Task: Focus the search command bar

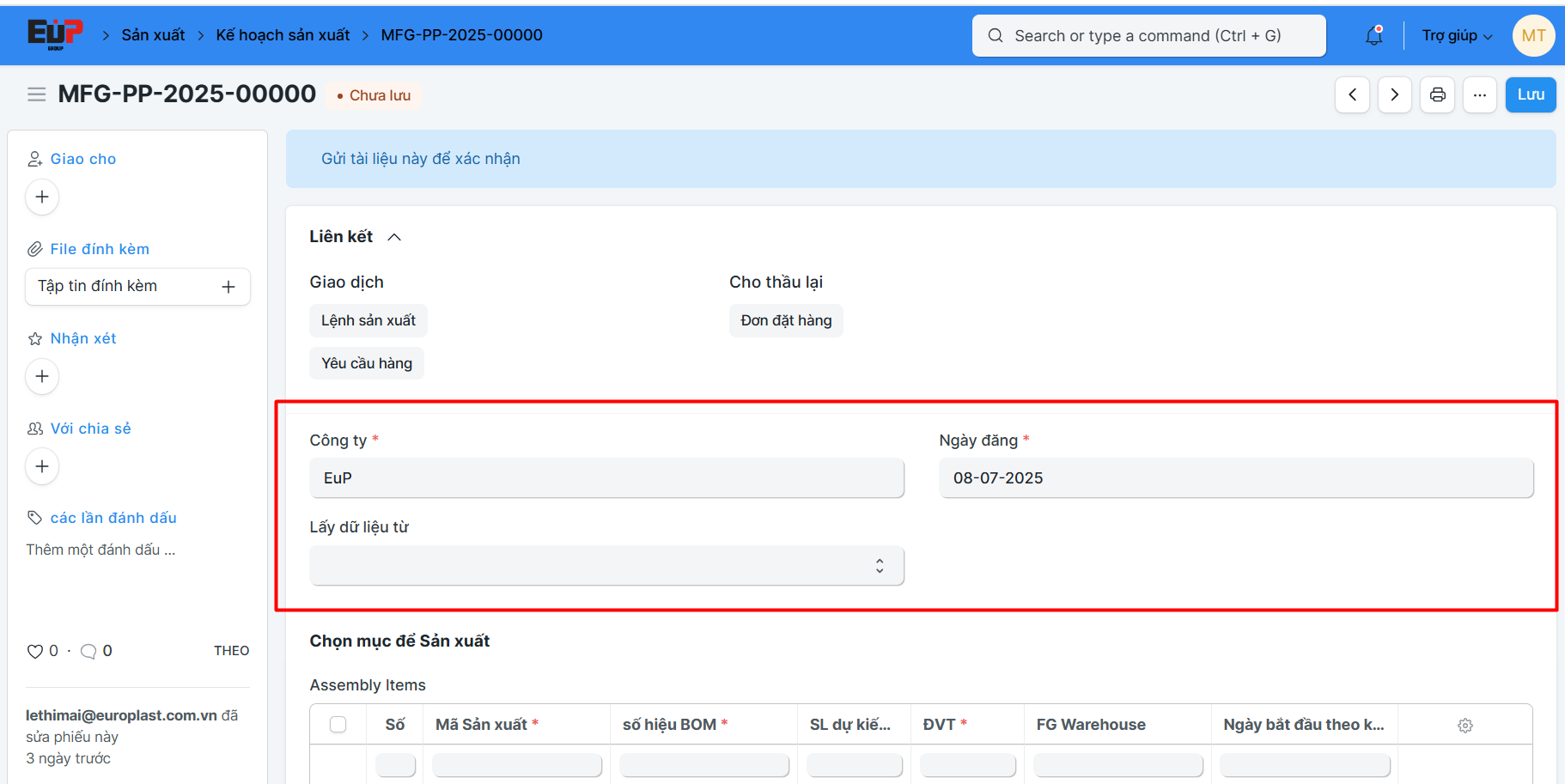Action: point(1148,35)
